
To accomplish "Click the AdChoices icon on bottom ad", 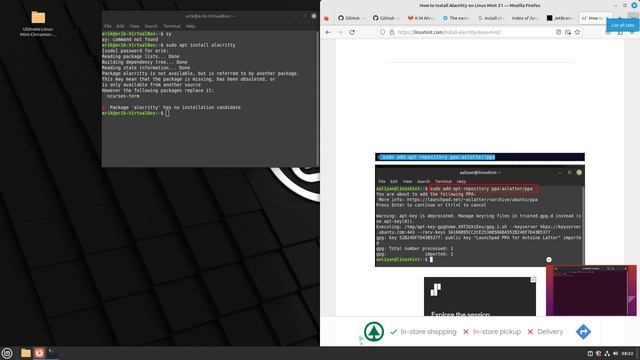I will click(x=361, y=338).
